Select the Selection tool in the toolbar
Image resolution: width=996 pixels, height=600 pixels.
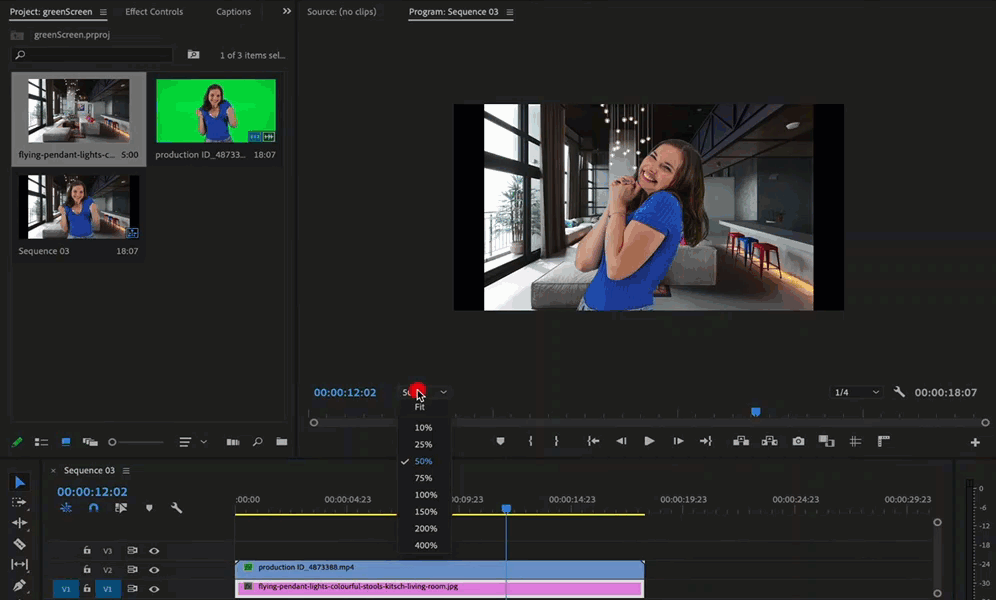tap(20, 482)
